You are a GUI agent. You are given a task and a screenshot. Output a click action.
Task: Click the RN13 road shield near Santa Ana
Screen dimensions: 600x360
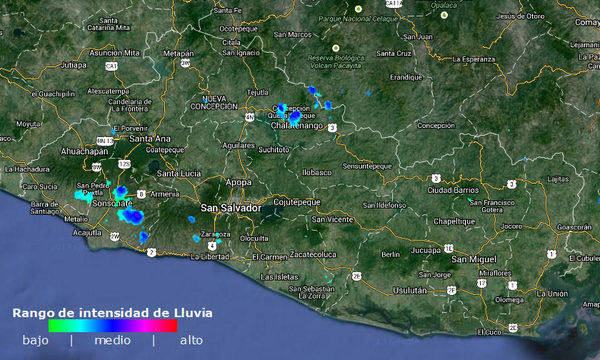[105, 141]
